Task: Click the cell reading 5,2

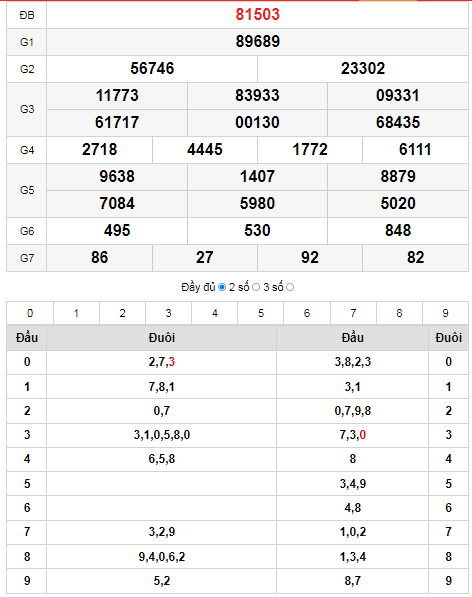Action: (x=161, y=581)
